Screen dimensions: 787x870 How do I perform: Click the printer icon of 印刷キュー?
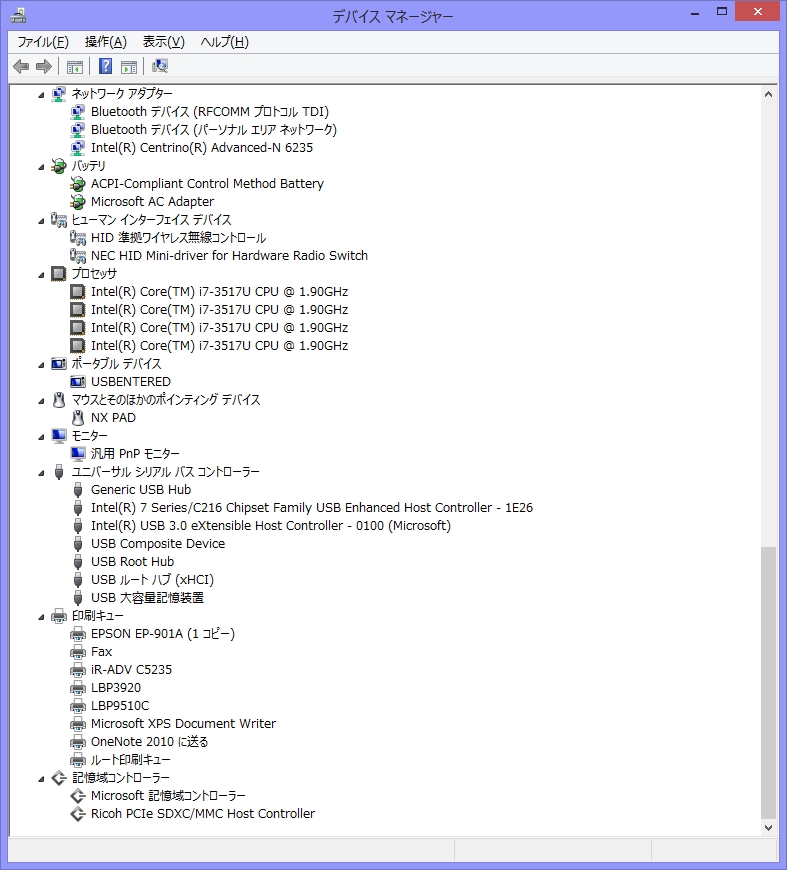coord(58,616)
